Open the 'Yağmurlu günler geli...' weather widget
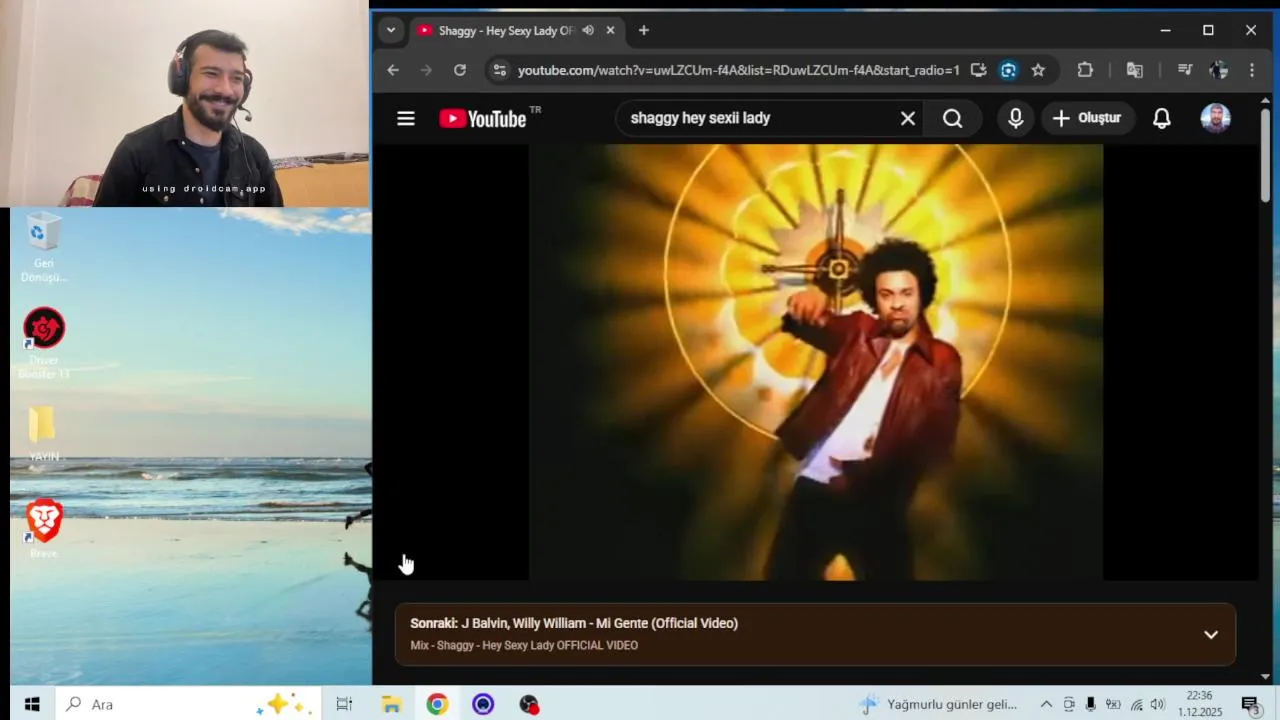 click(x=938, y=704)
